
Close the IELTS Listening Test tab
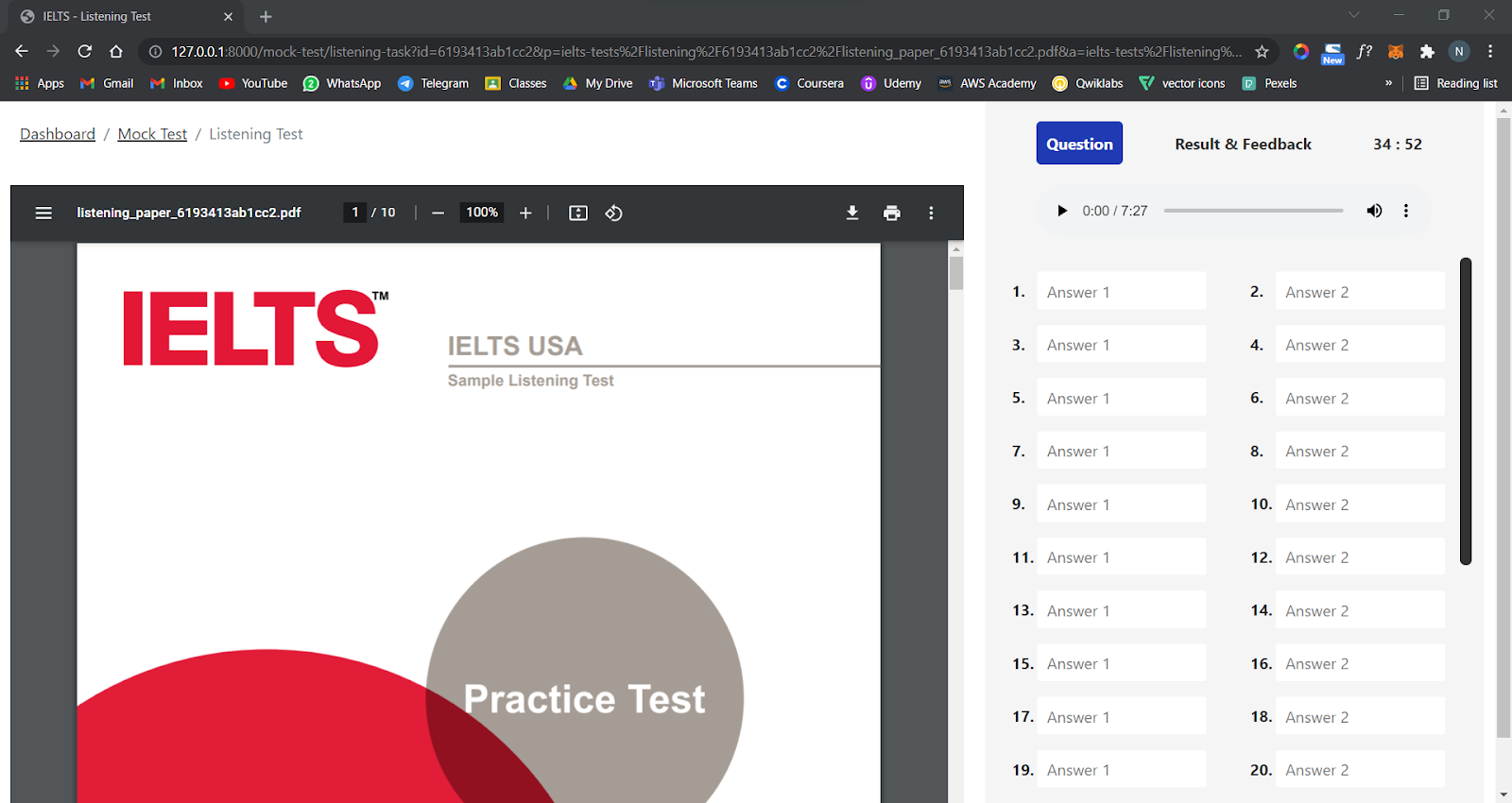(x=228, y=17)
